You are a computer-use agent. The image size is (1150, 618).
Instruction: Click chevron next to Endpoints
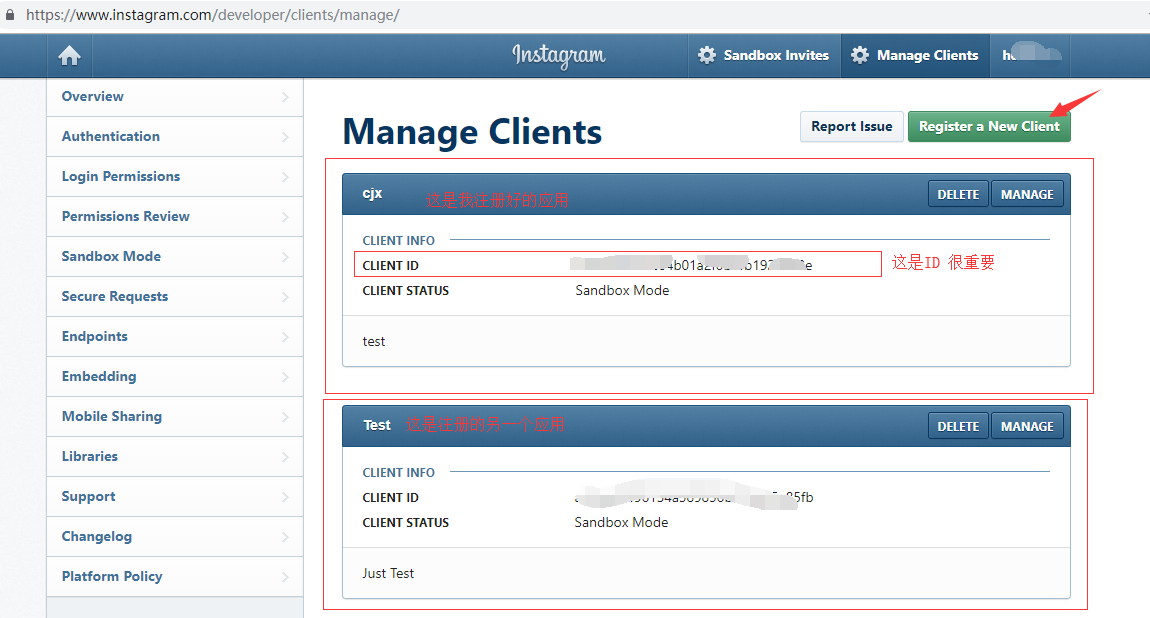[285, 336]
